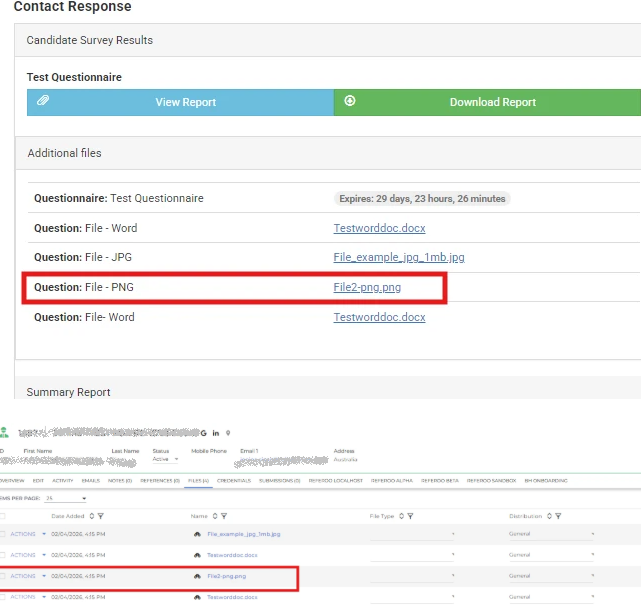Open Distribution dropdown on the File2-png.png row
Viewport: 641px width, 607px height.
pyautogui.click(x=551, y=576)
